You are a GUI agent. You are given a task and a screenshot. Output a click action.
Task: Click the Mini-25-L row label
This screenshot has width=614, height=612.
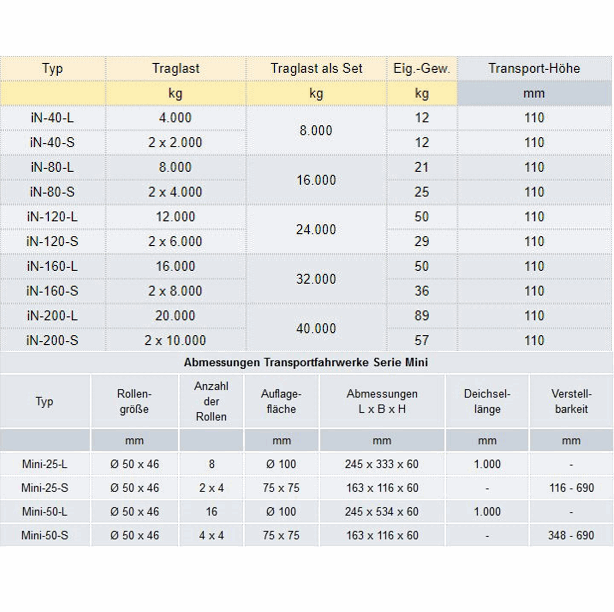pos(45,463)
